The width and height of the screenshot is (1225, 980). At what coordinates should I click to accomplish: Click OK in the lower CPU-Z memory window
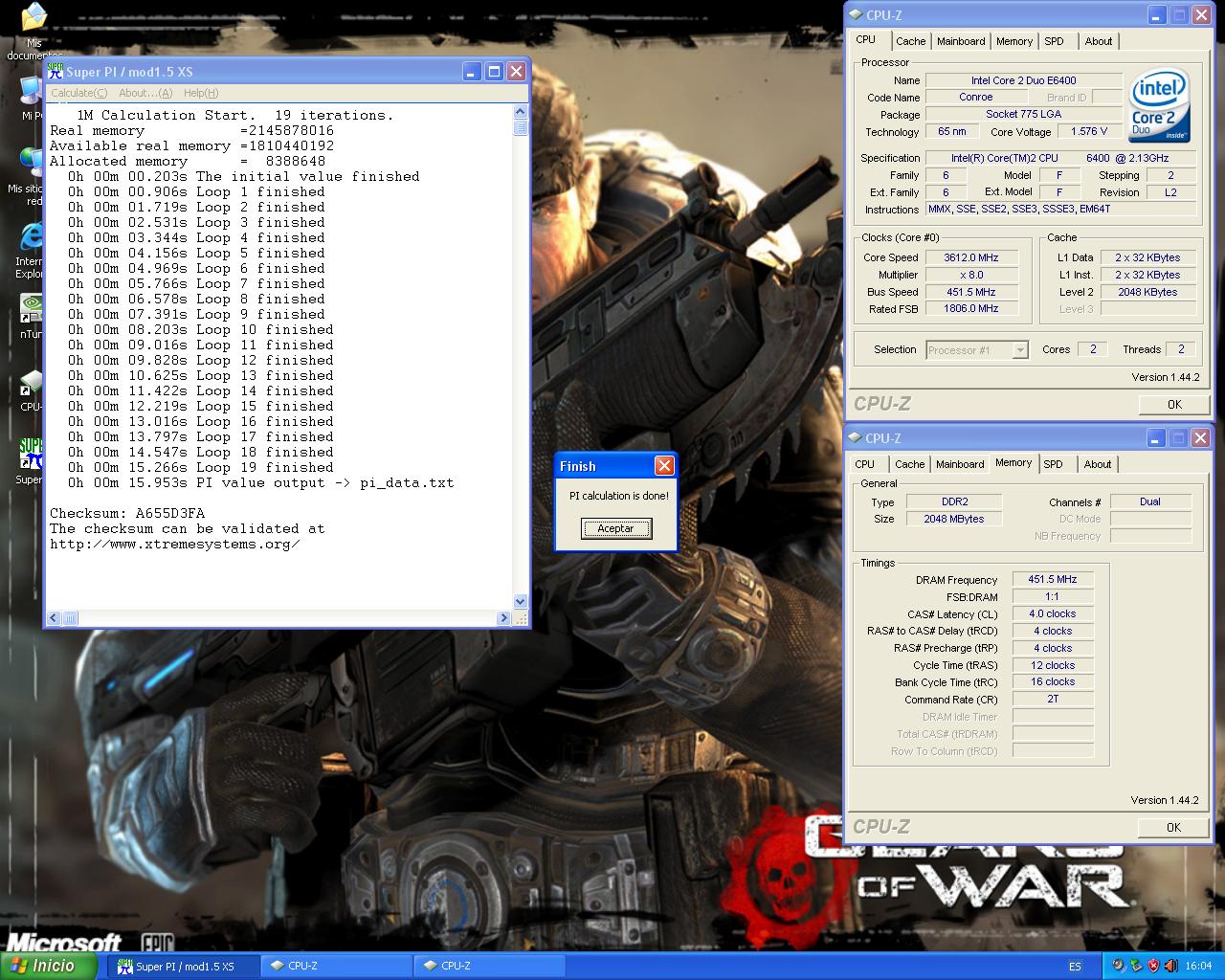pos(1173,827)
